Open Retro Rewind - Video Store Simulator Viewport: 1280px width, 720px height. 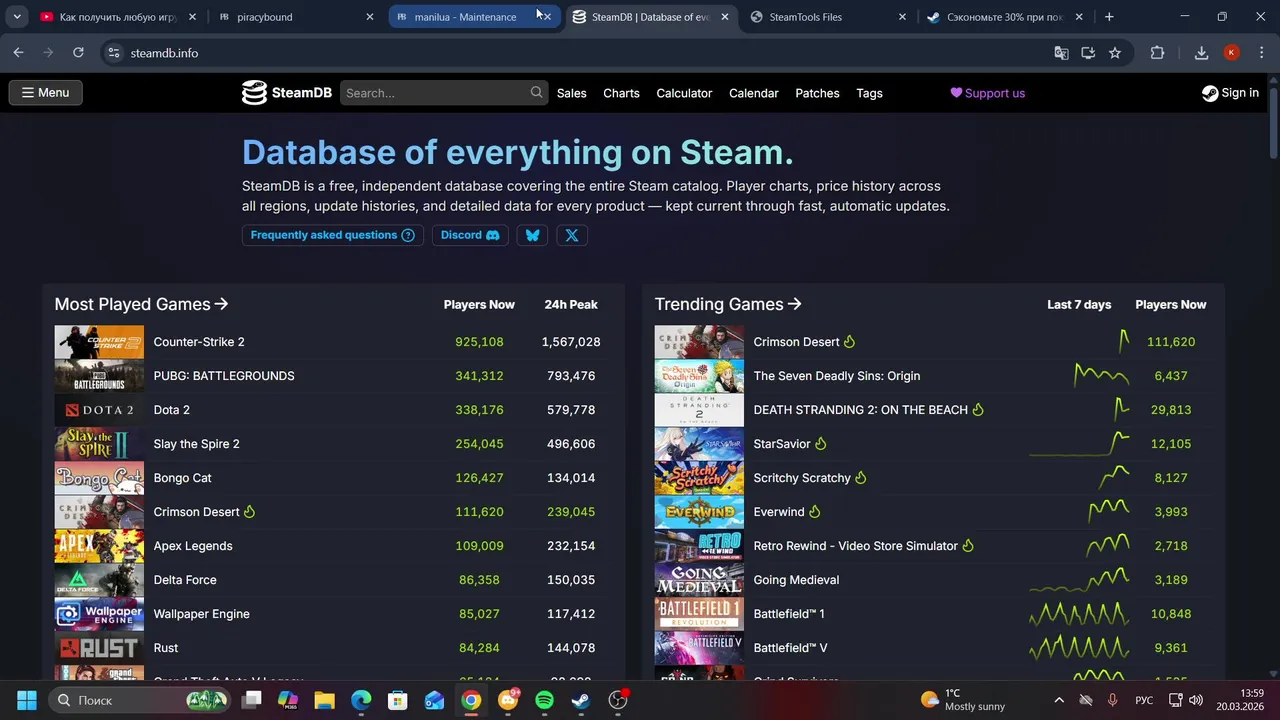click(855, 546)
